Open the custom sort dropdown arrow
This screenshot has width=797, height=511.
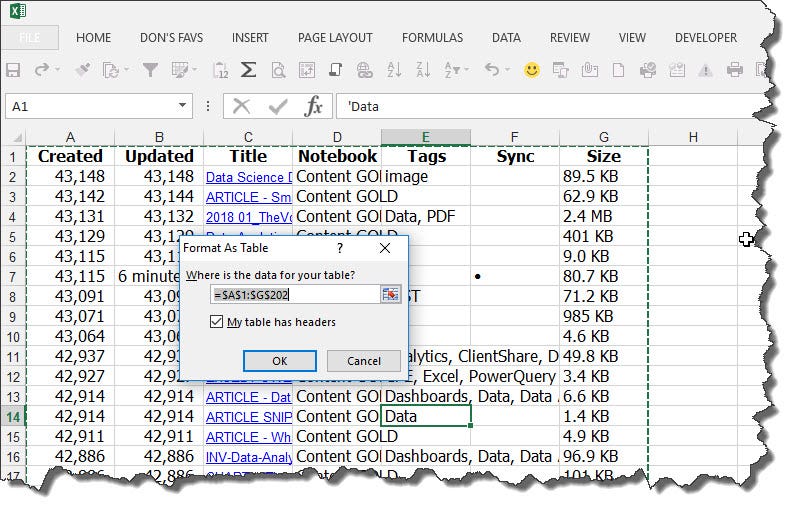(x=467, y=70)
